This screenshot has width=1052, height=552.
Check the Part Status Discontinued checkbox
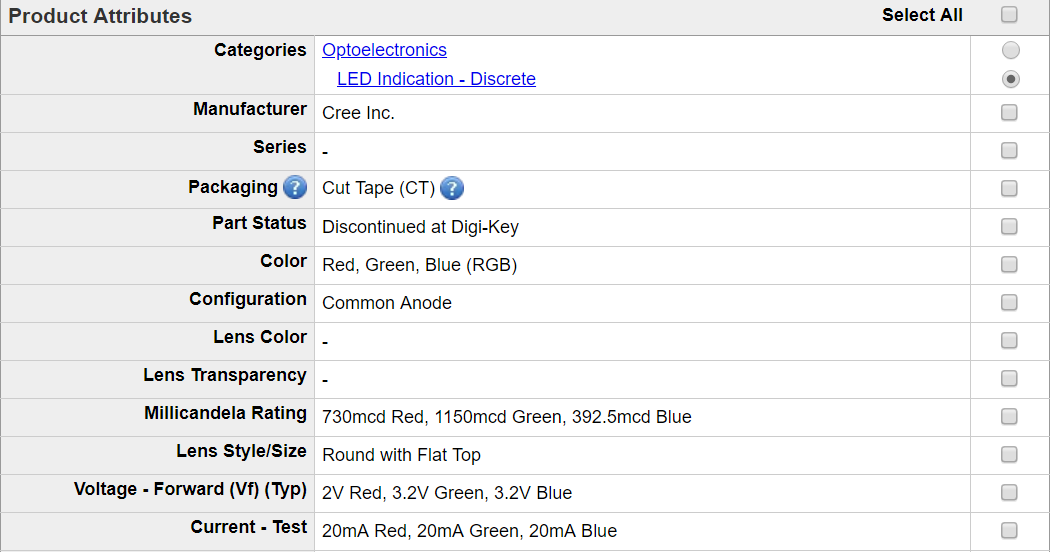click(1009, 226)
